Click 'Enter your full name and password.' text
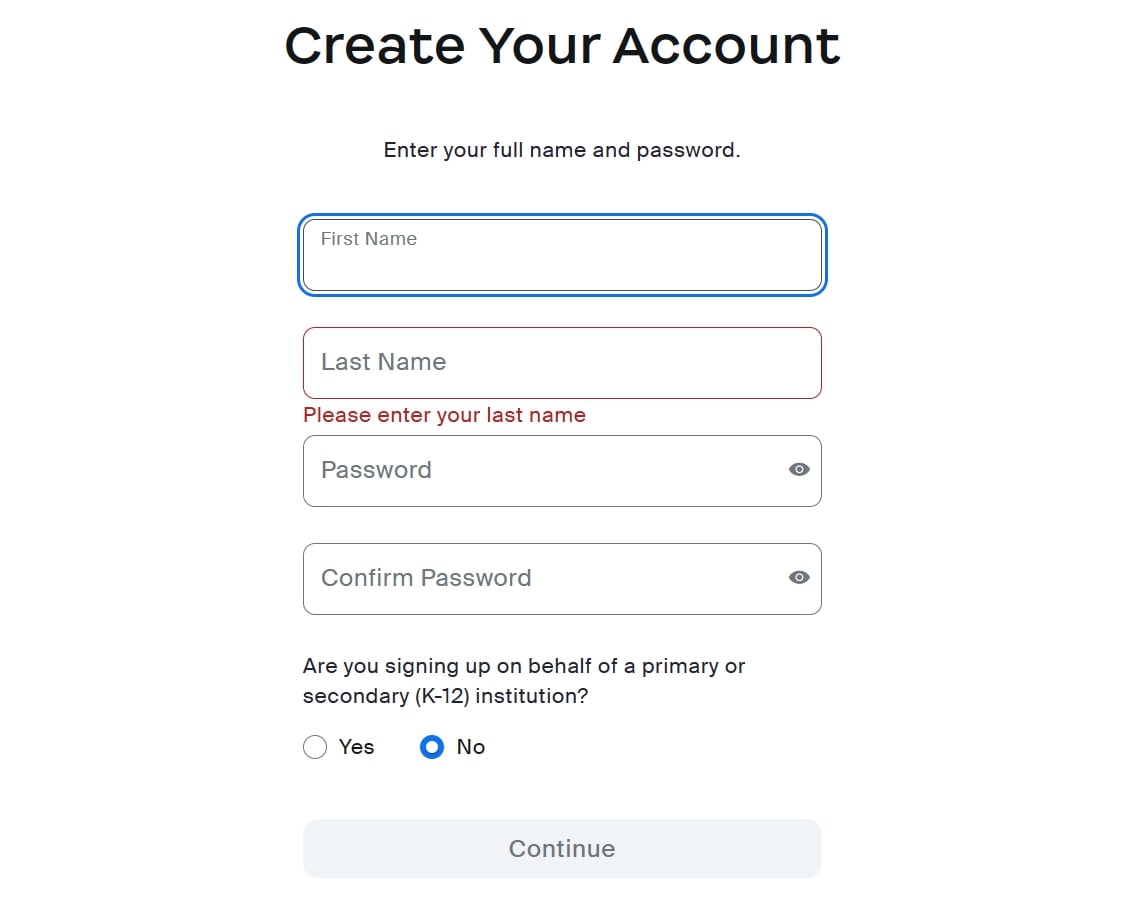The height and width of the screenshot is (904, 1134). [x=562, y=150]
